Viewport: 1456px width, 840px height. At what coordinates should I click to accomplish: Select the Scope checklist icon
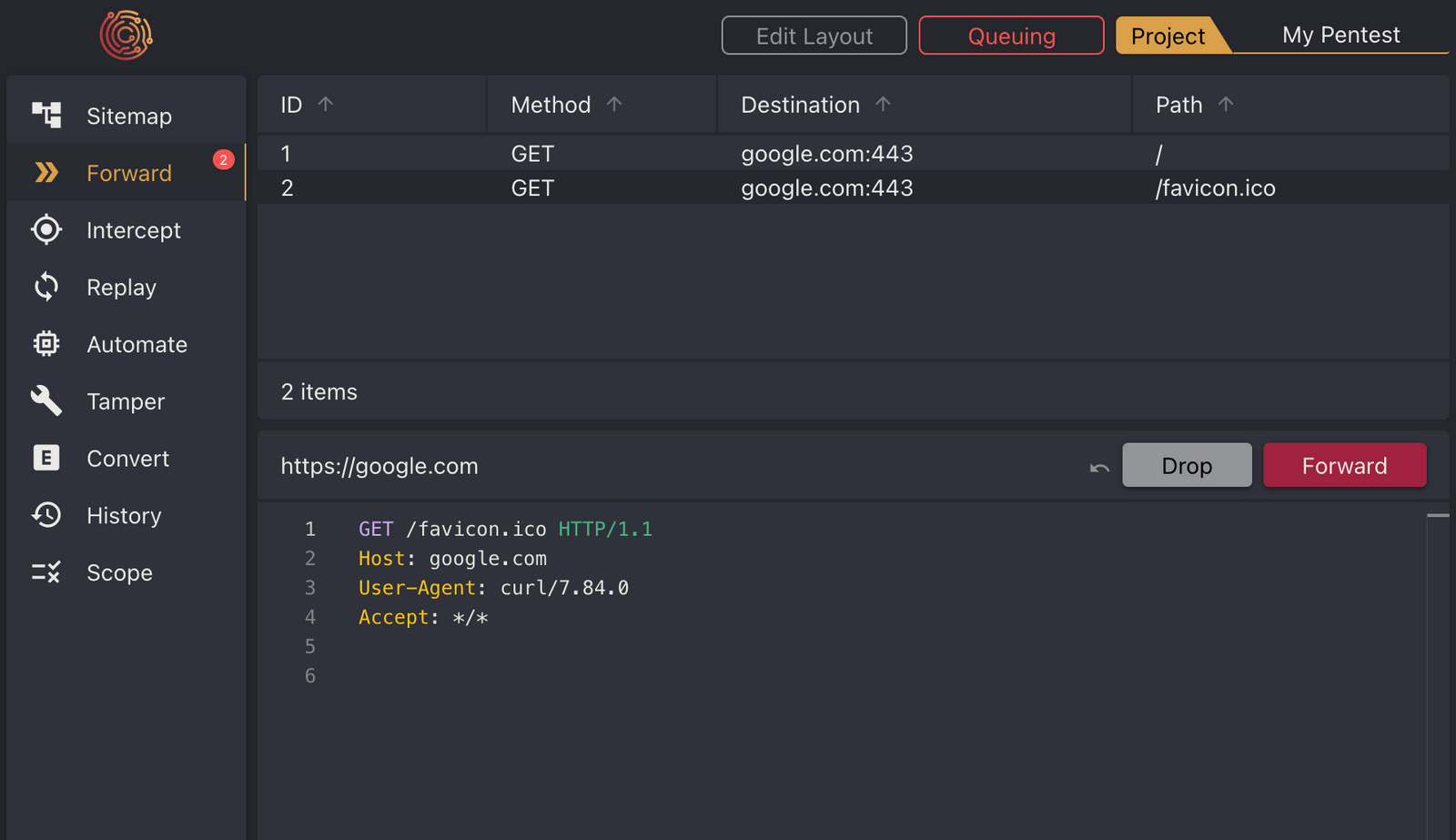(46, 572)
